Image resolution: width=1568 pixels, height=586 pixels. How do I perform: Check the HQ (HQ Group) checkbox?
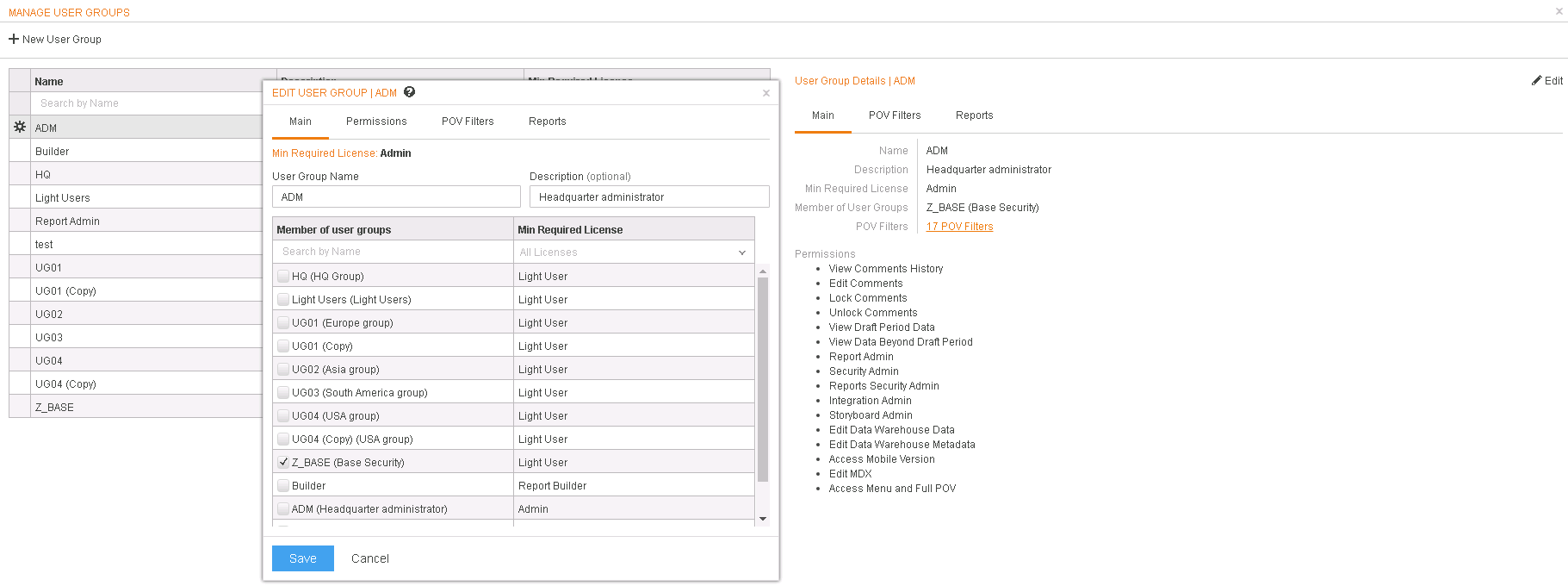tap(283, 276)
